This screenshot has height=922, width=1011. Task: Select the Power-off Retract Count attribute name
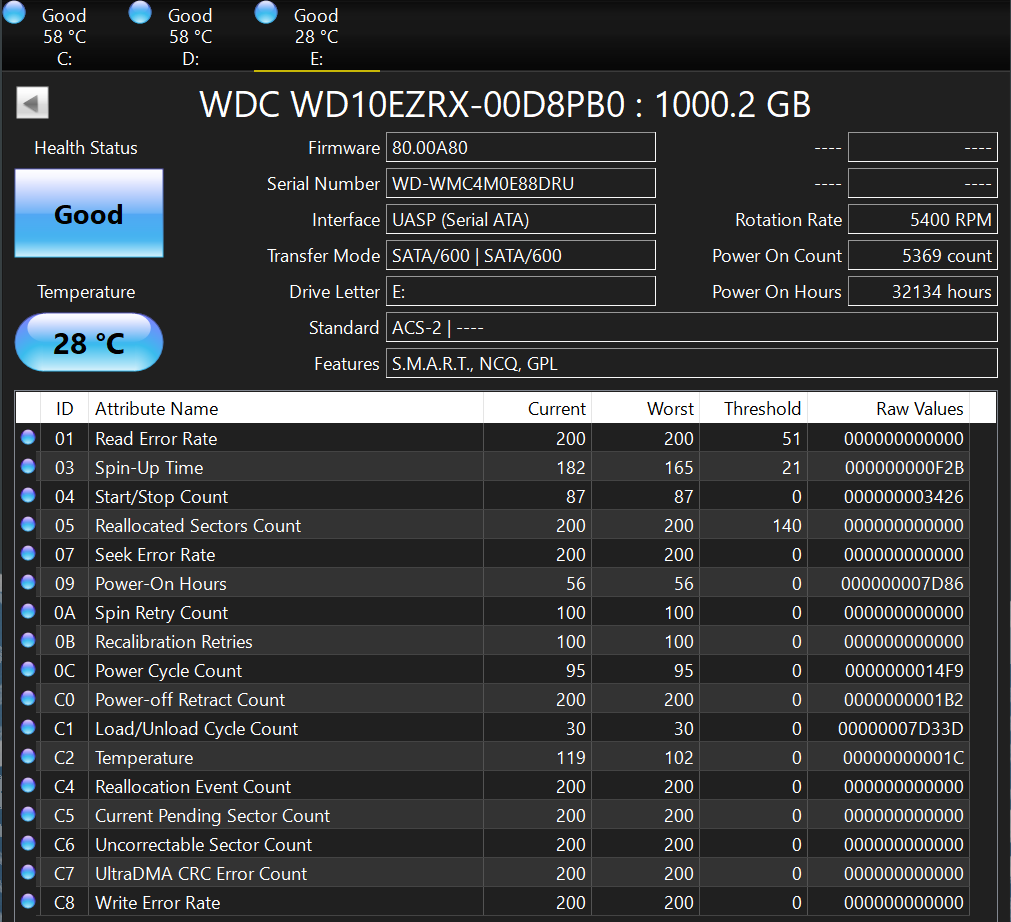pos(190,700)
